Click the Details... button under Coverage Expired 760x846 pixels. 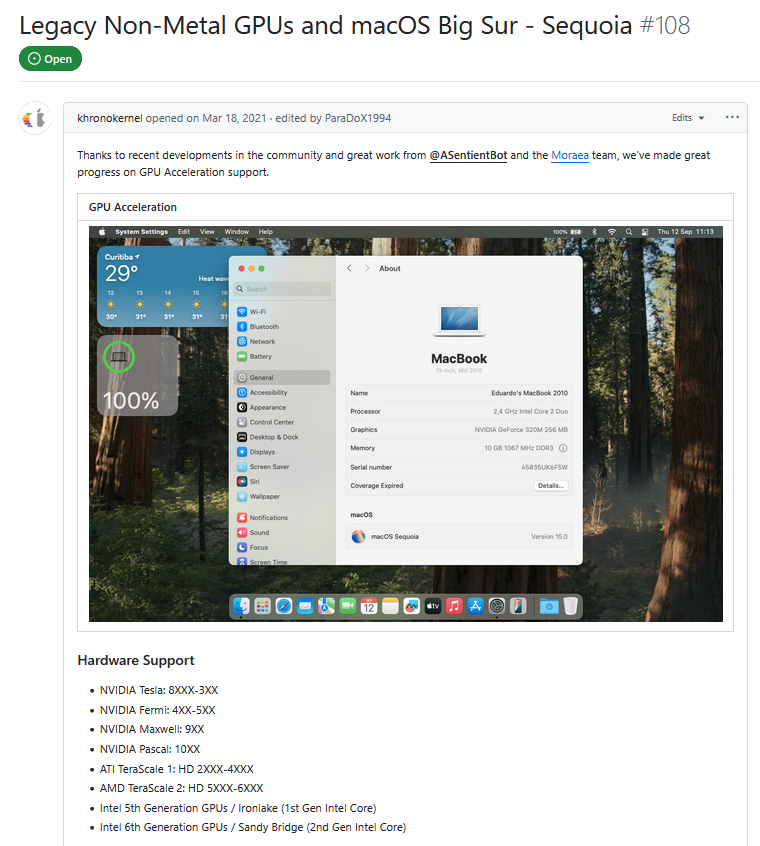[x=551, y=486]
